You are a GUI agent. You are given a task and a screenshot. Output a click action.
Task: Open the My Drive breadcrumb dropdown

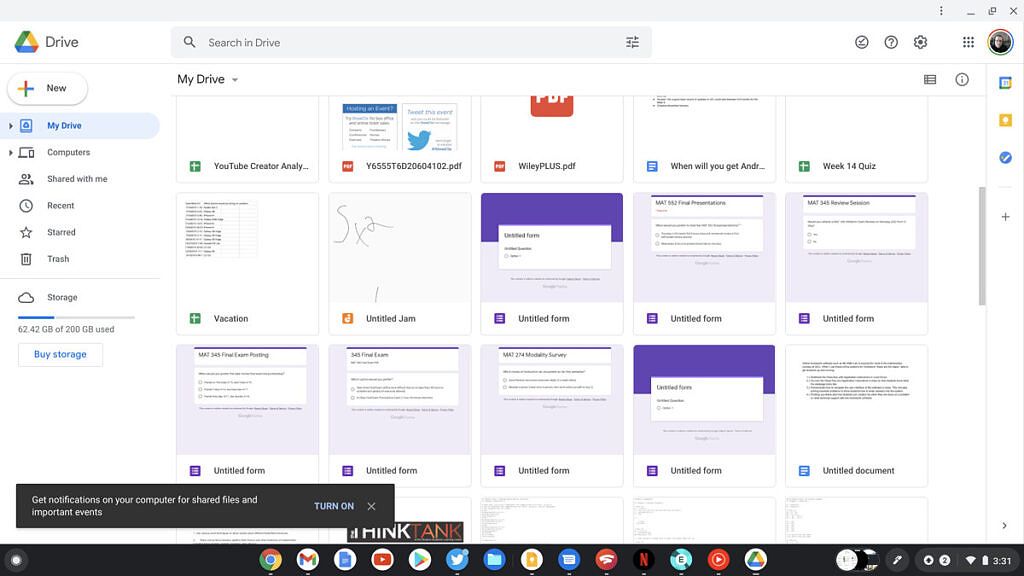coord(235,79)
